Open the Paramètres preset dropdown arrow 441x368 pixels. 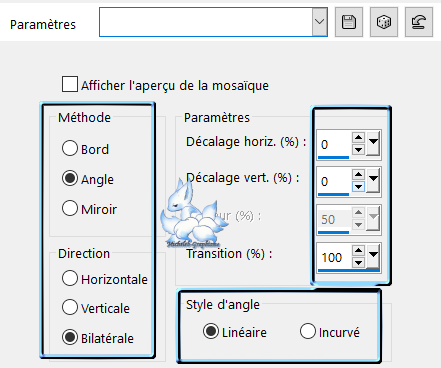[x=319, y=22]
